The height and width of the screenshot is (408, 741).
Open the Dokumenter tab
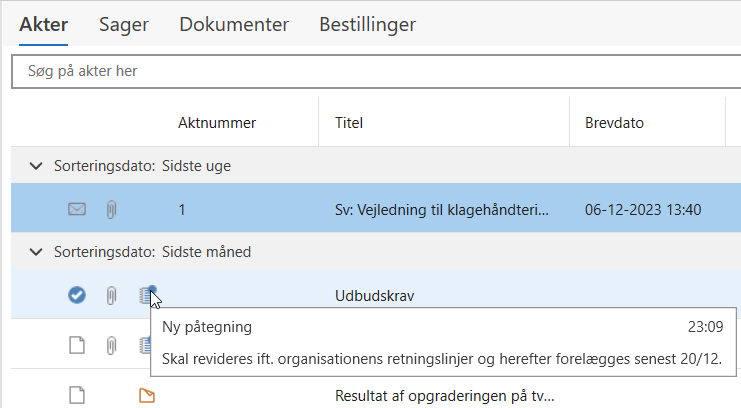(x=234, y=24)
